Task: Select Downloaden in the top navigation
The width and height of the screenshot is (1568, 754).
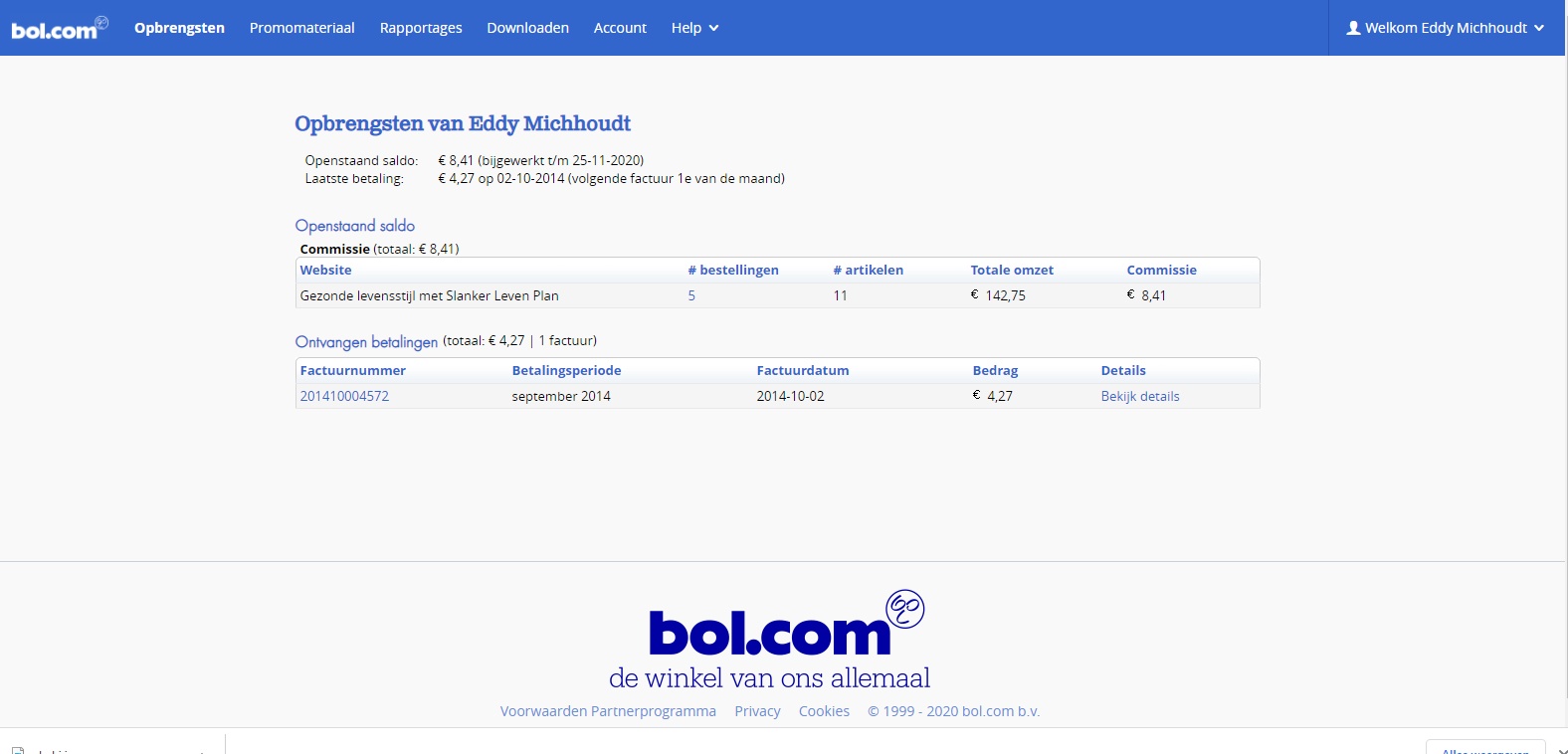Action: tap(527, 28)
